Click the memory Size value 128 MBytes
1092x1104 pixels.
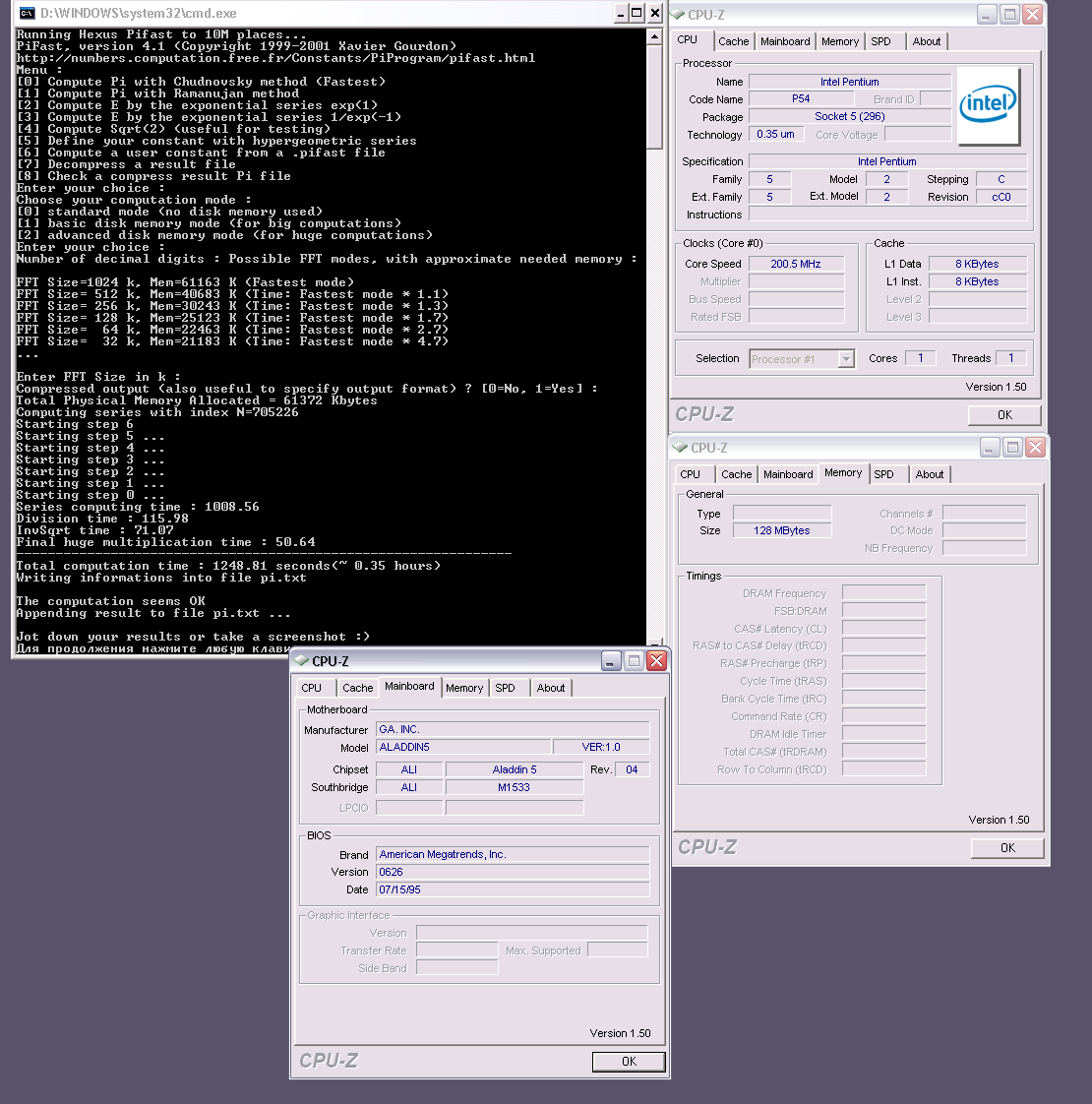[x=782, y=531]
